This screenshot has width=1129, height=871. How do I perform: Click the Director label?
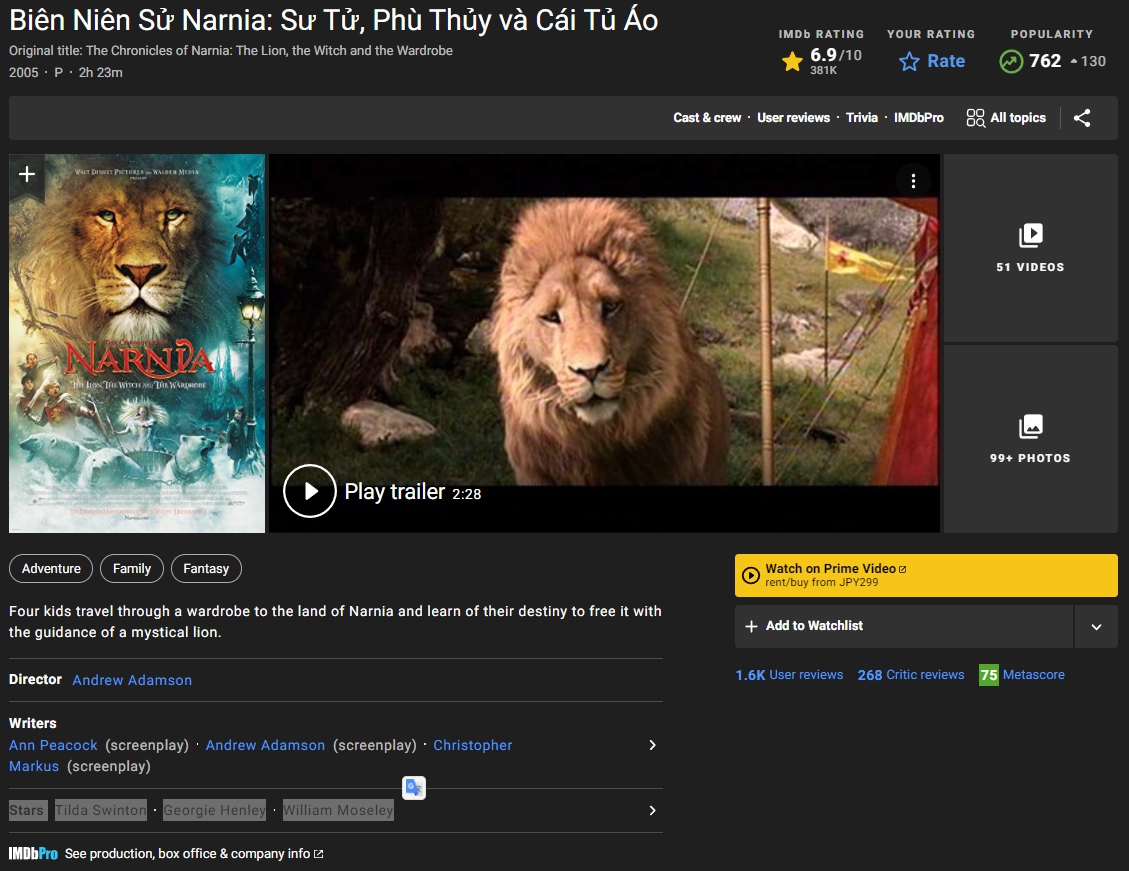(35, 680)
